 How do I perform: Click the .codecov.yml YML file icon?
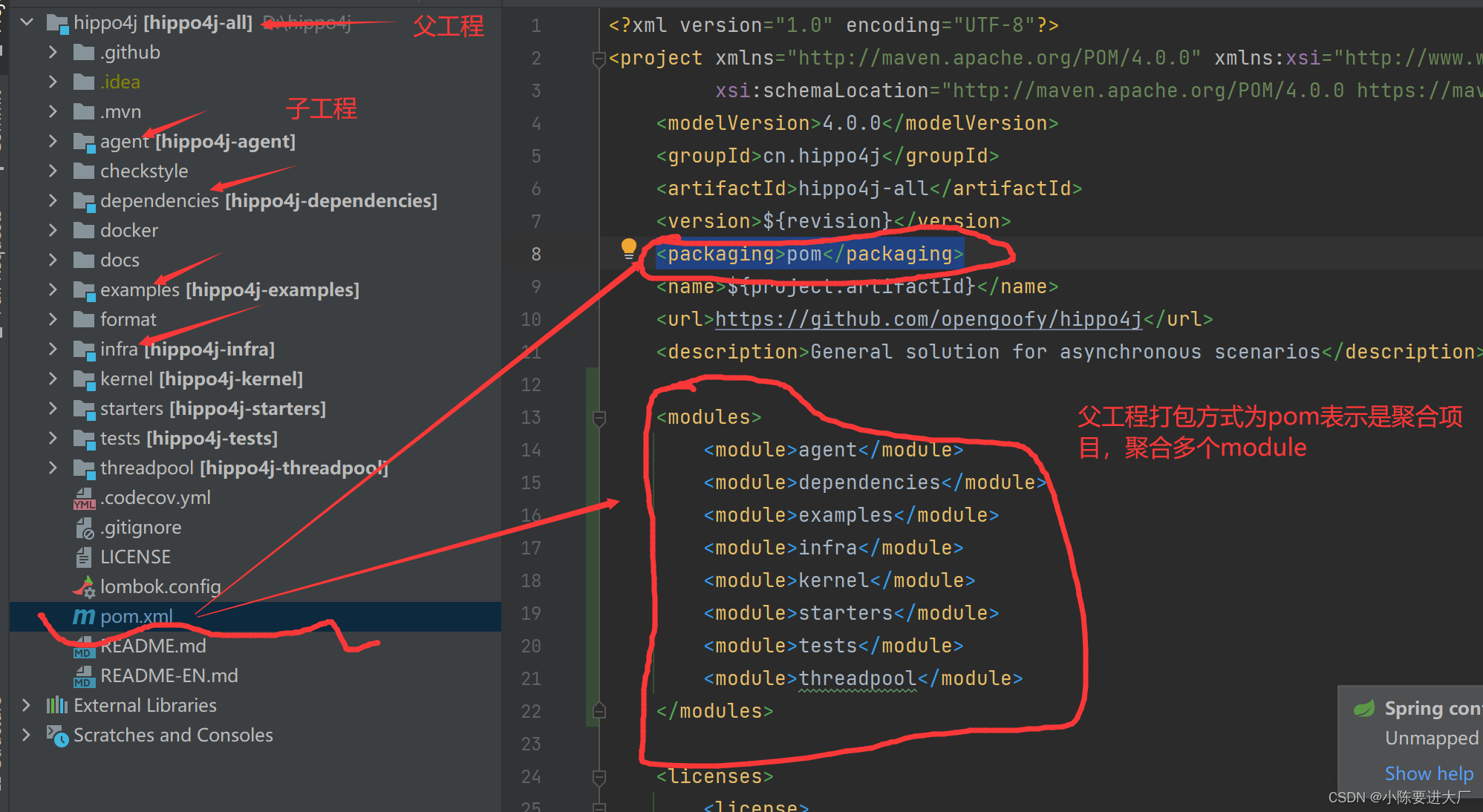point(84,498)
